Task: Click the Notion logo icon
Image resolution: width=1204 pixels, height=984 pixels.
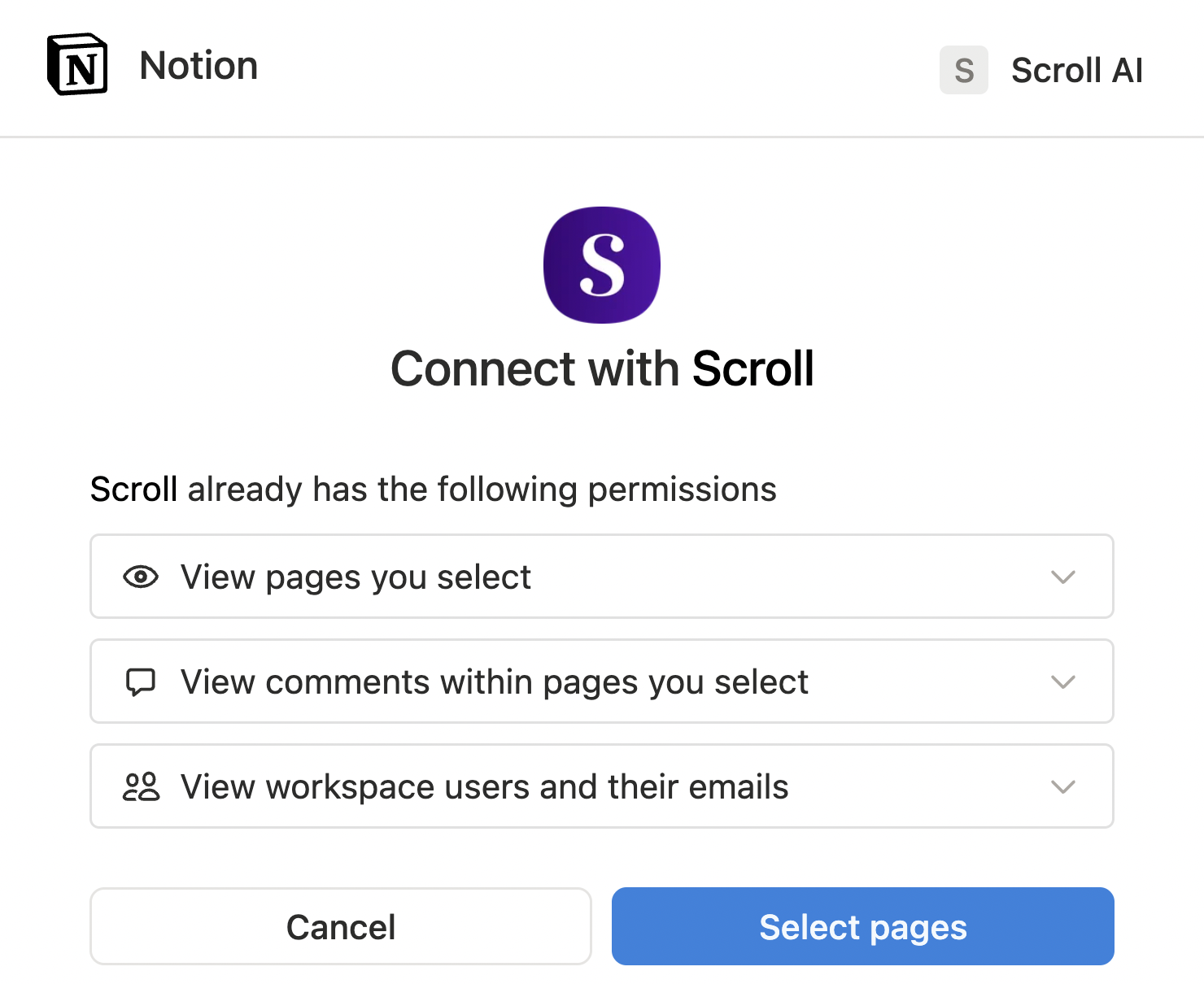Action: 78,65
